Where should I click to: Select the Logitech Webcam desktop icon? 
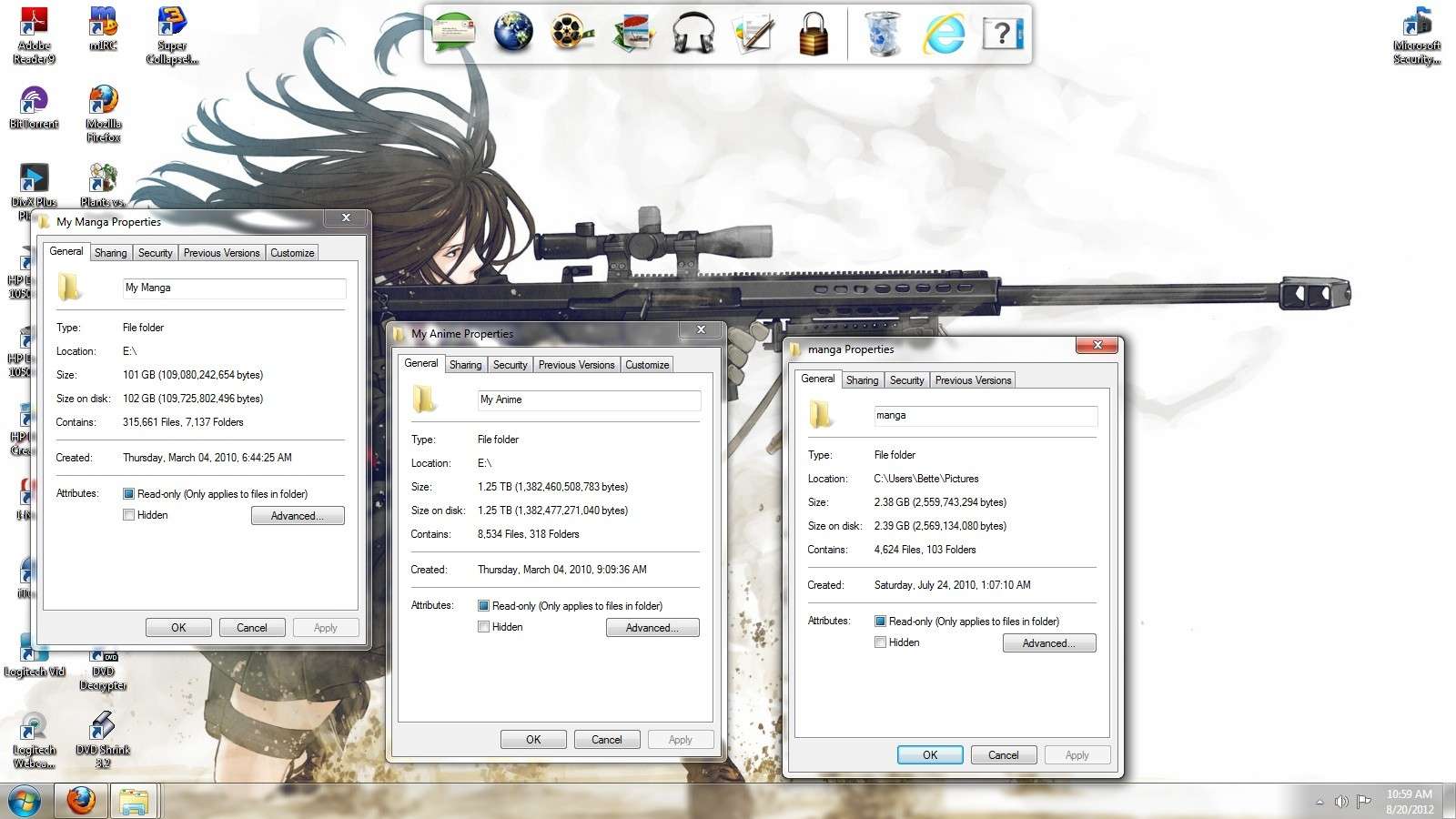(x=34, y=741)
